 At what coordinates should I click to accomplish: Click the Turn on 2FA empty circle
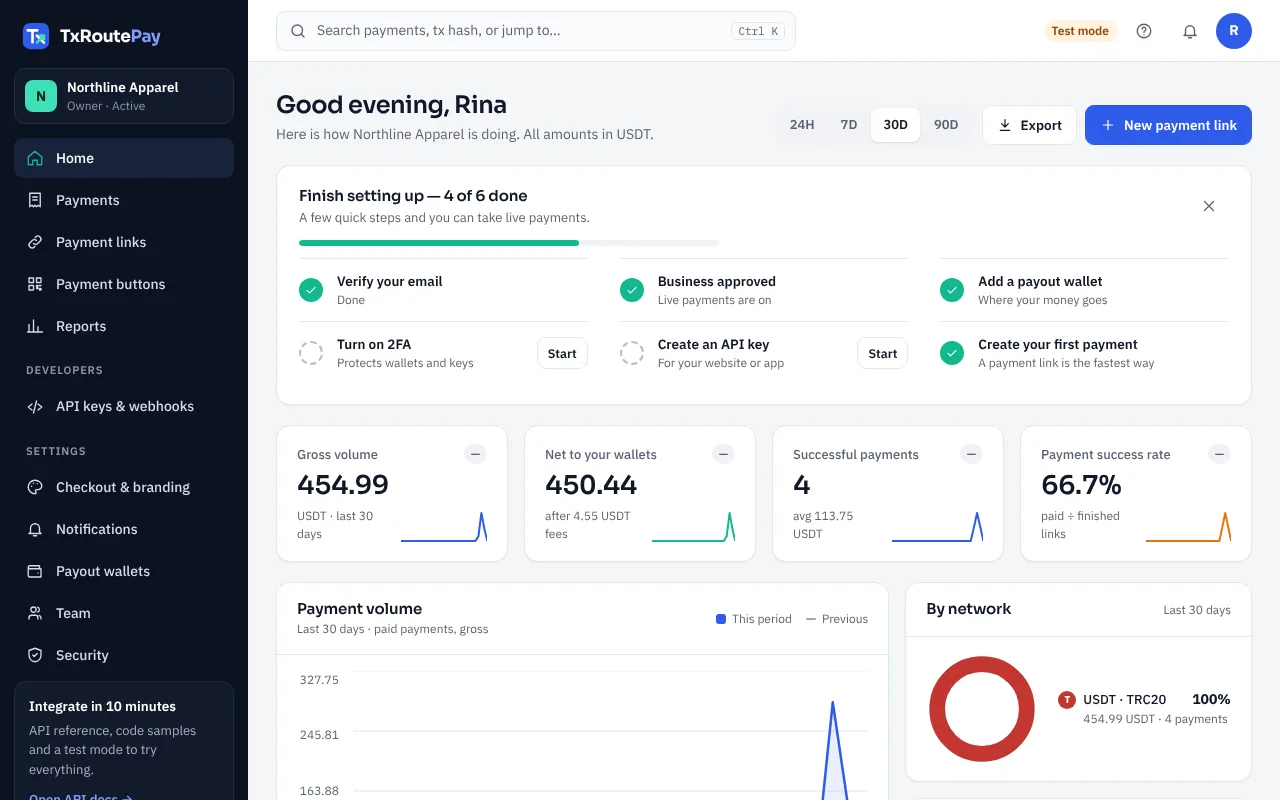pos(311,353)
